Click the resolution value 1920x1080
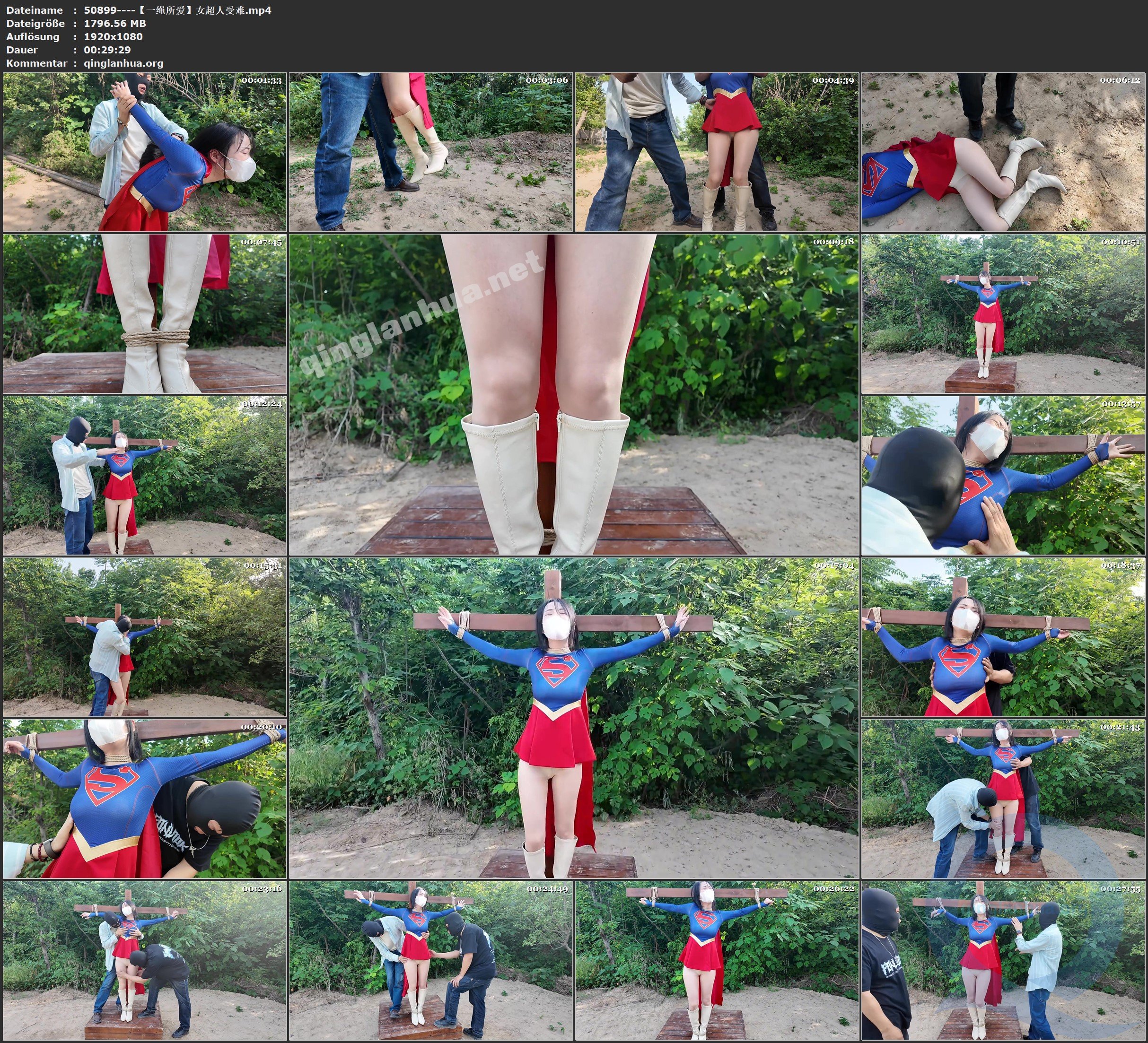Viewport: 1148px width, 1043px height. click(114, 36)
